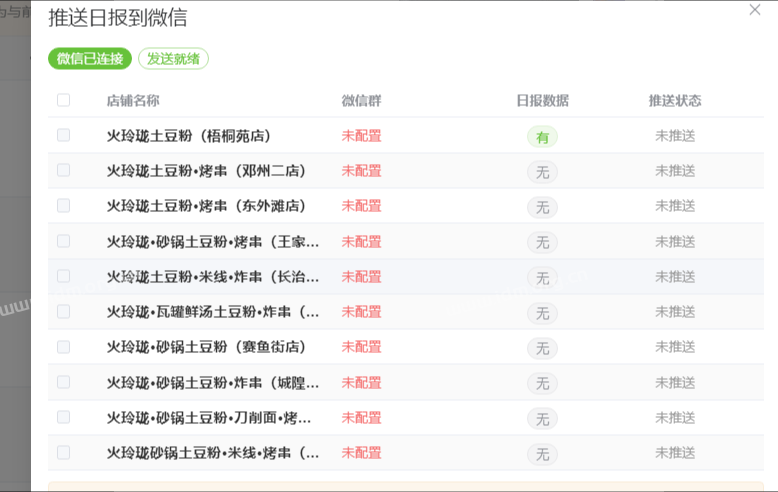
Task: Click the 无 badge for 邓州二店
Action: [x=542, y=172]
